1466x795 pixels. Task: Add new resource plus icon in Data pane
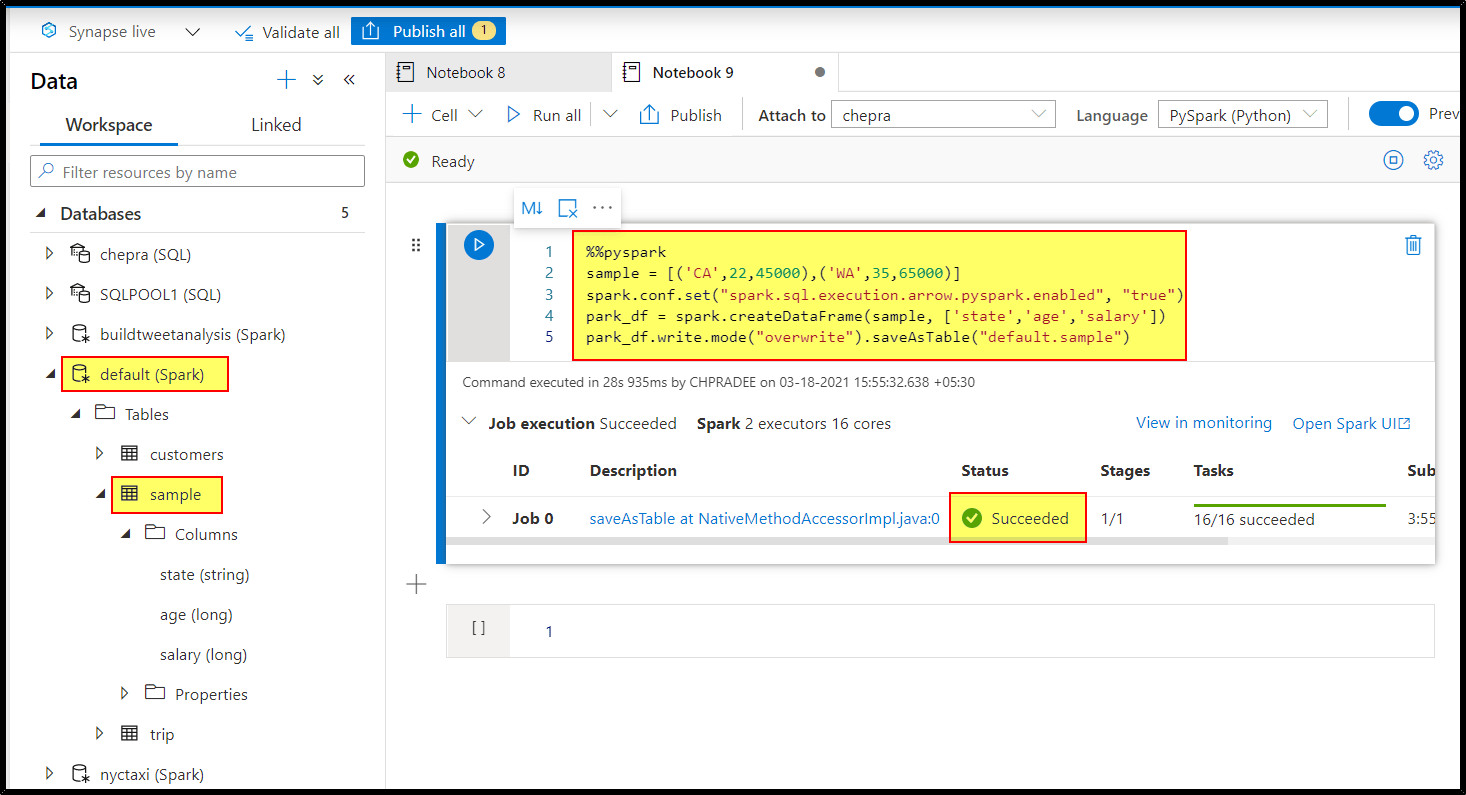(x=286, y=80)
